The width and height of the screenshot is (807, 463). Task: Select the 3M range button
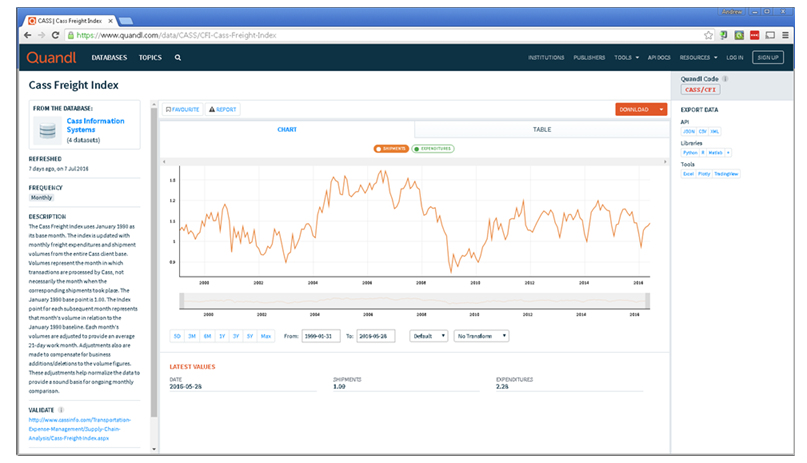click(x=192, y=336)
